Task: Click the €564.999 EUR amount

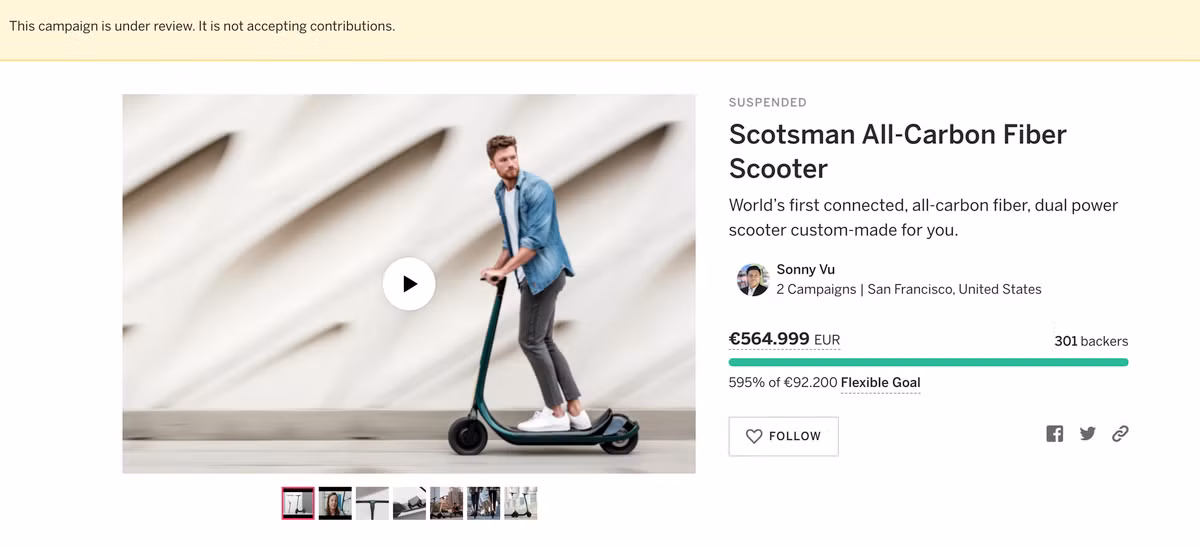Action: (x=784, y=339)
